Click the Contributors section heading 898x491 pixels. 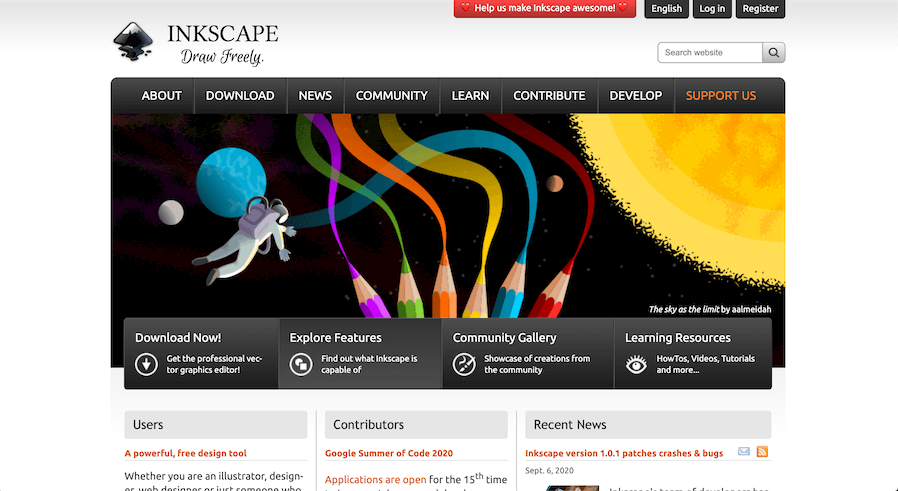pos(368,425)
